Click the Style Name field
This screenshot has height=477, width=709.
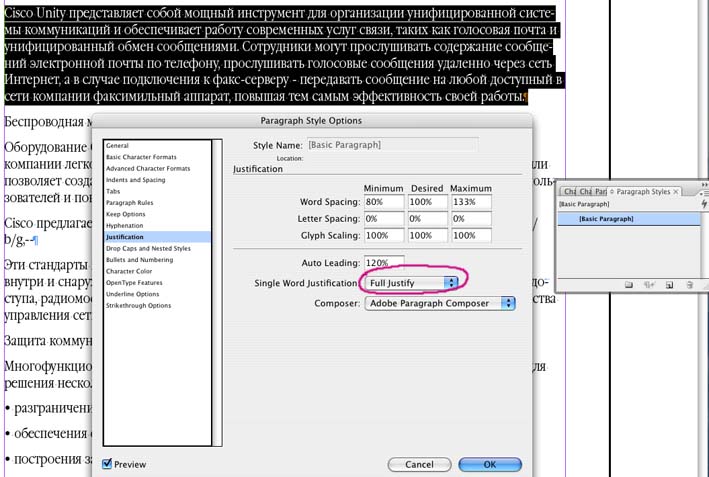tap(392, 145)
